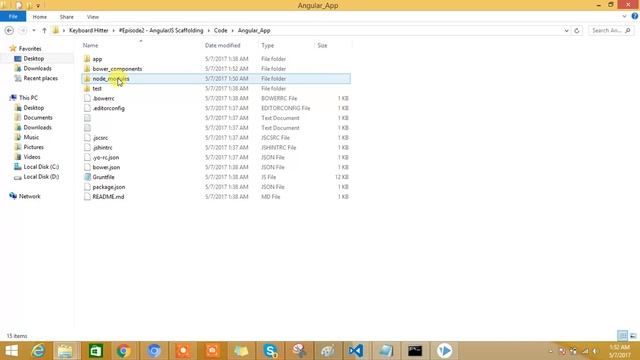640x360 pixels.
Task: Open Windows Start button
Action: click(x=11, y=351)
